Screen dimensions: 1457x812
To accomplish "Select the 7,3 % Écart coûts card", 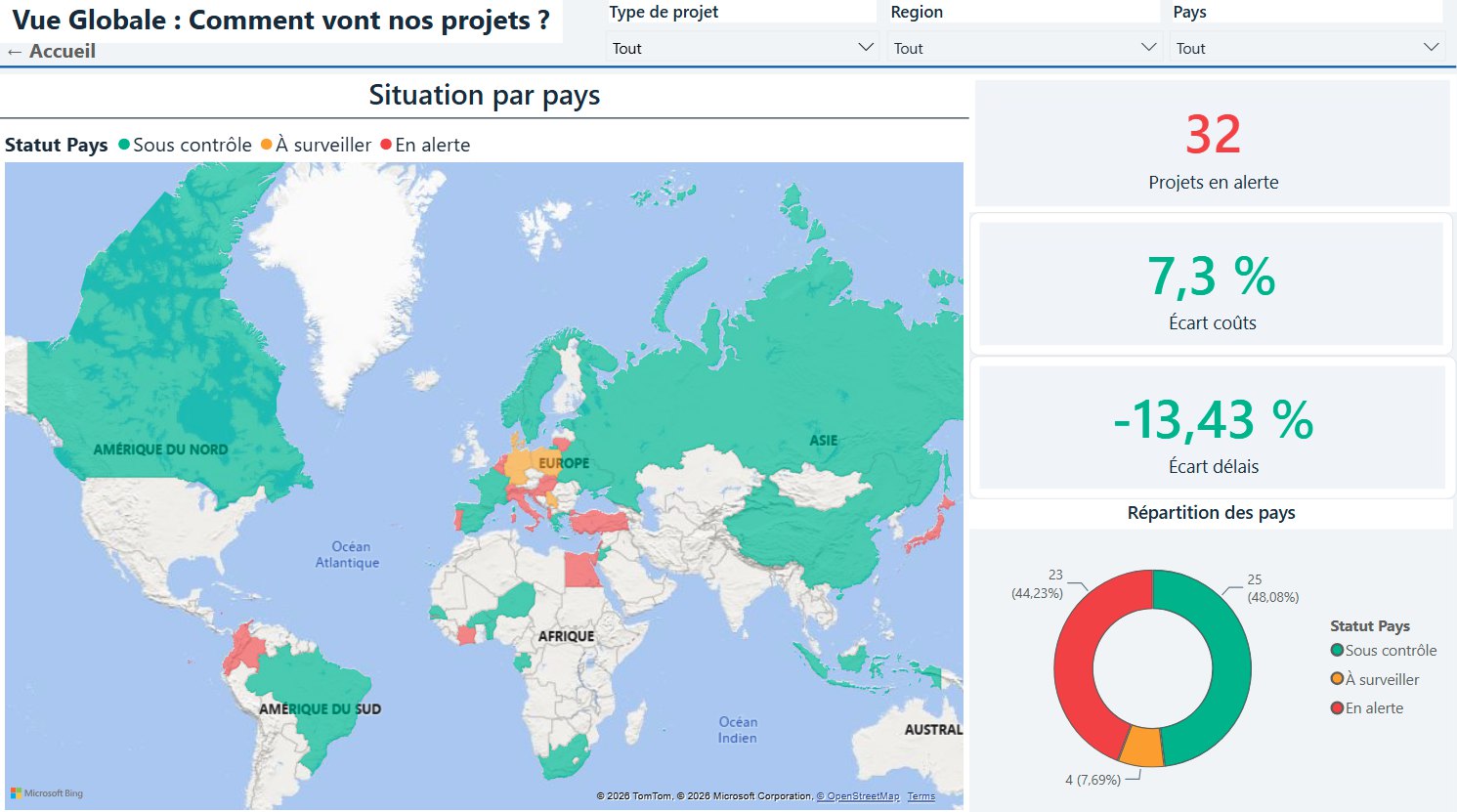I will pos(1212,283).
